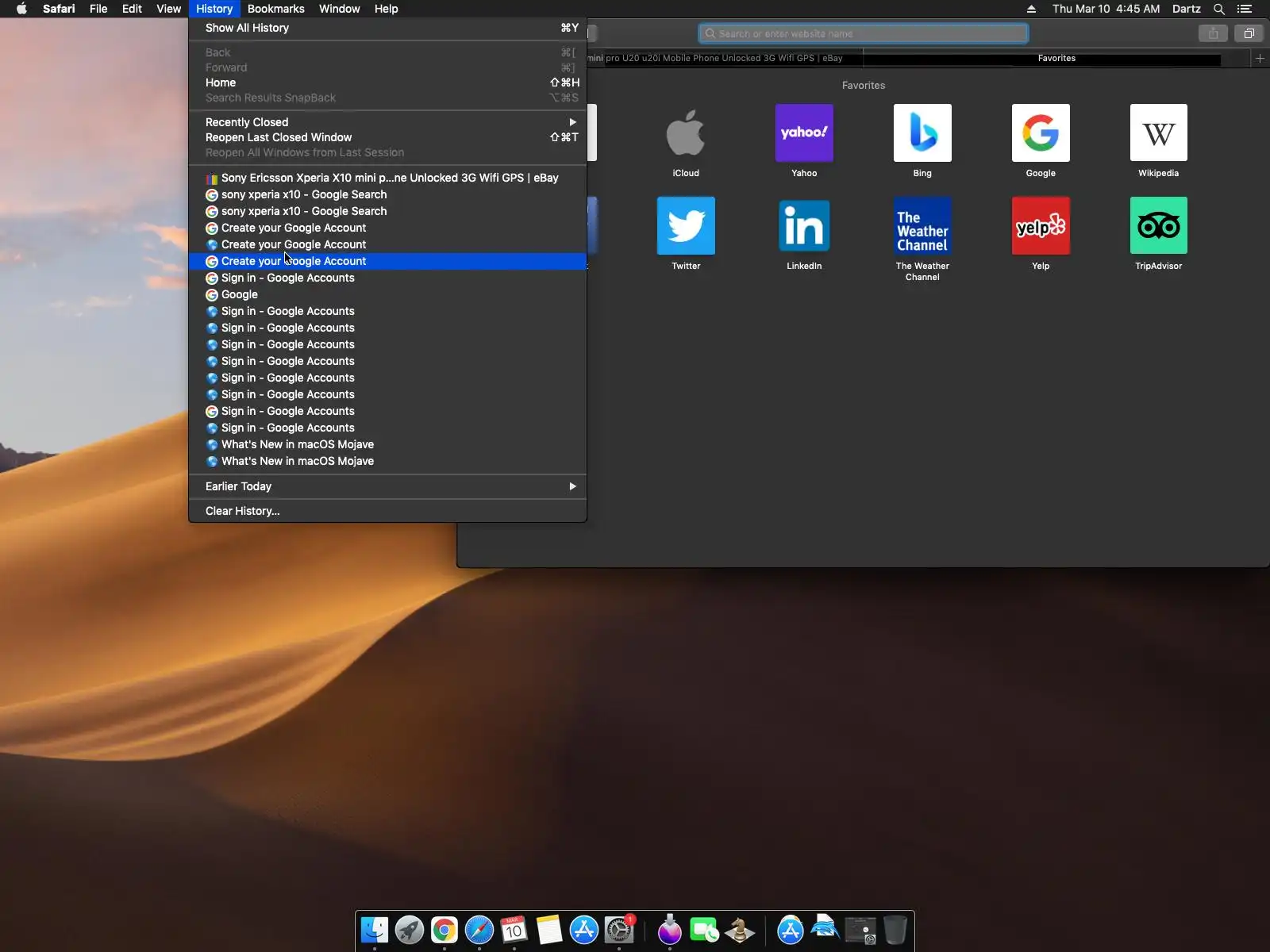Open the FaceTime icon in the Dock
Image resolution: width=1270 pixels, height=952 pixels.
tap(704, 930)
